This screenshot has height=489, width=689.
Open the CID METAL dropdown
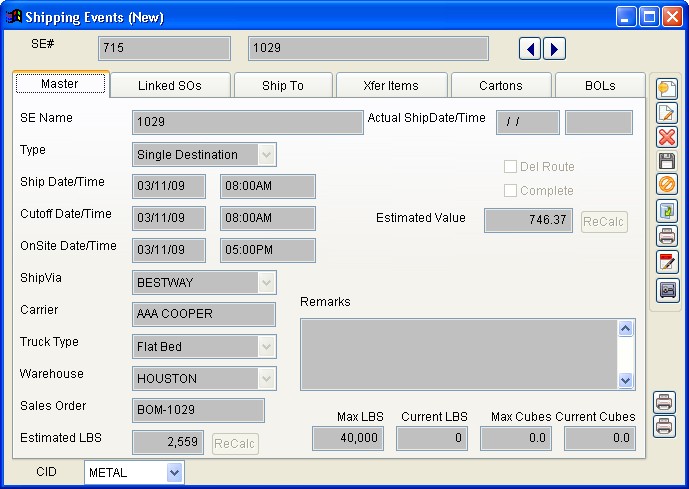coord(175,473)
